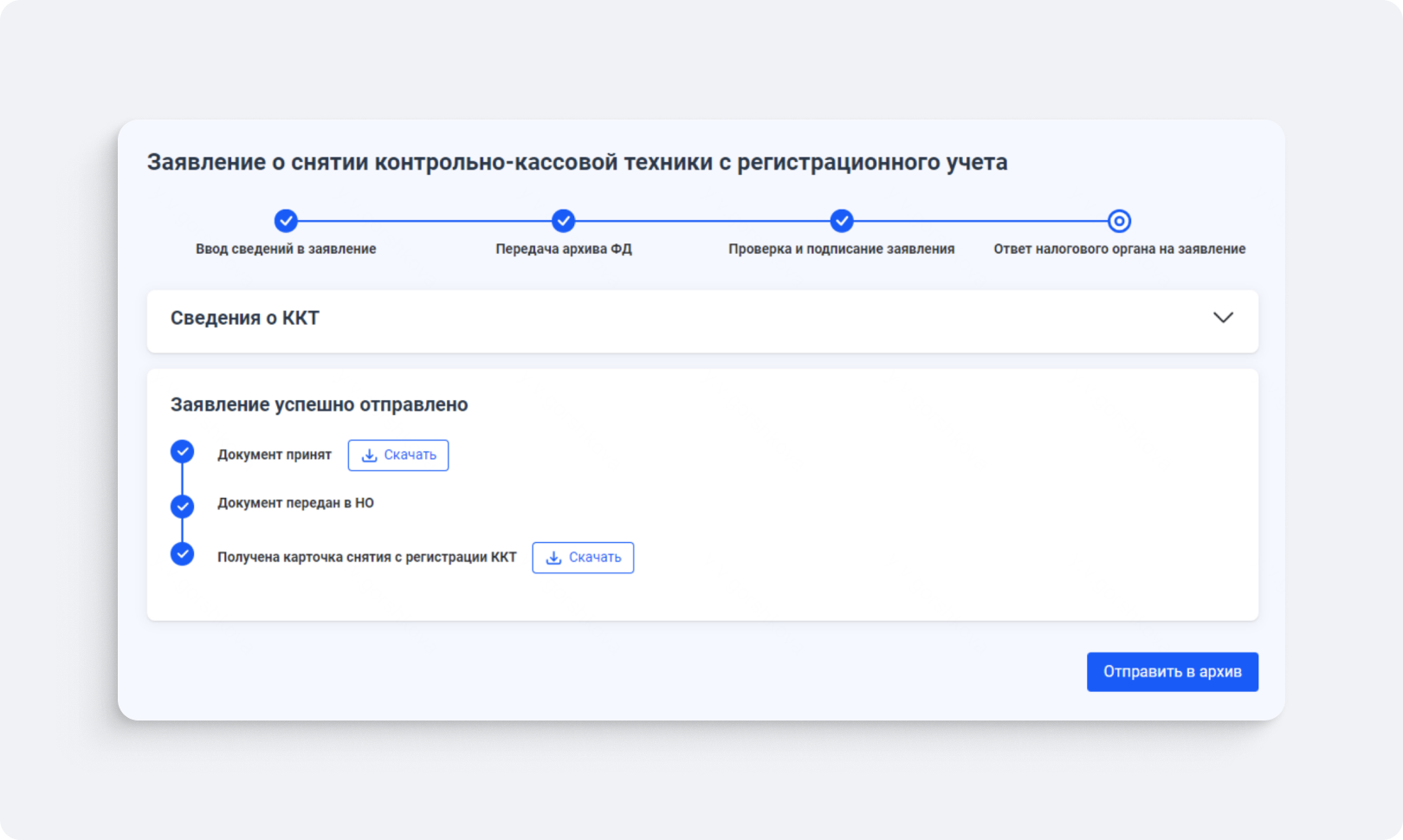
Task: Click checkmark circle above 'Проверка и подписание заявления'
Action: pos(841,221)
